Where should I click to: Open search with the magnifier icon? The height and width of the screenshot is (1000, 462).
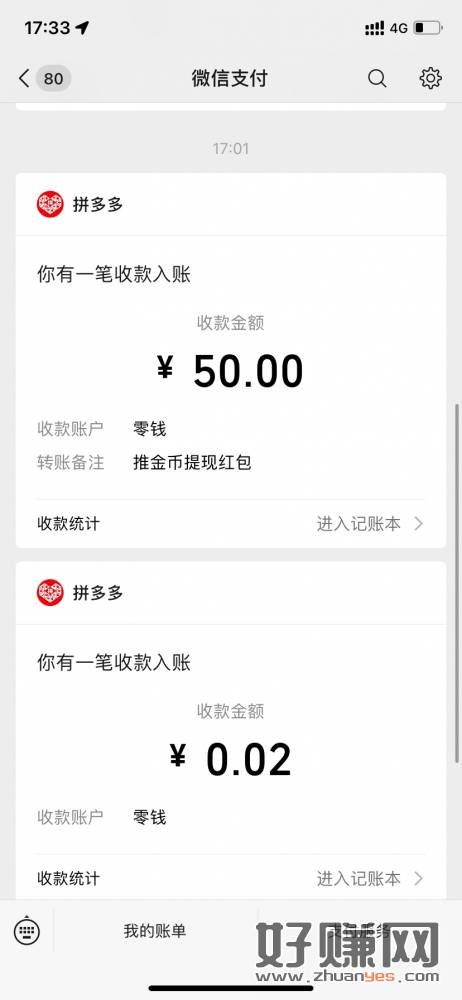377,78
